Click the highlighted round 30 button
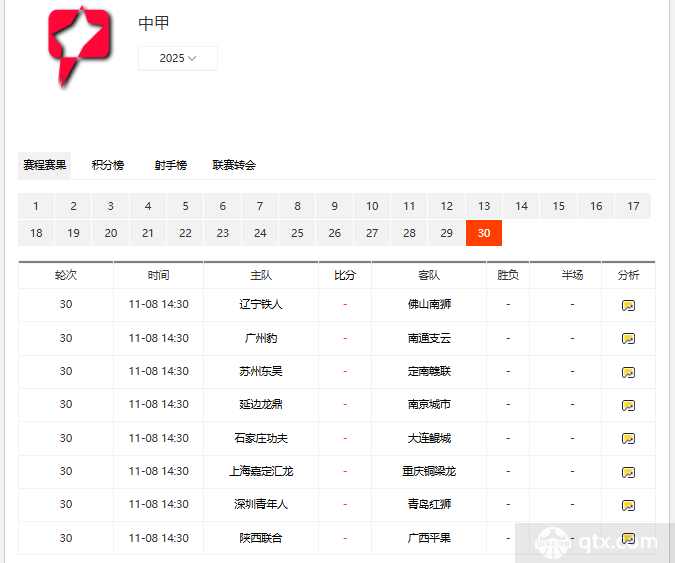 484,233
